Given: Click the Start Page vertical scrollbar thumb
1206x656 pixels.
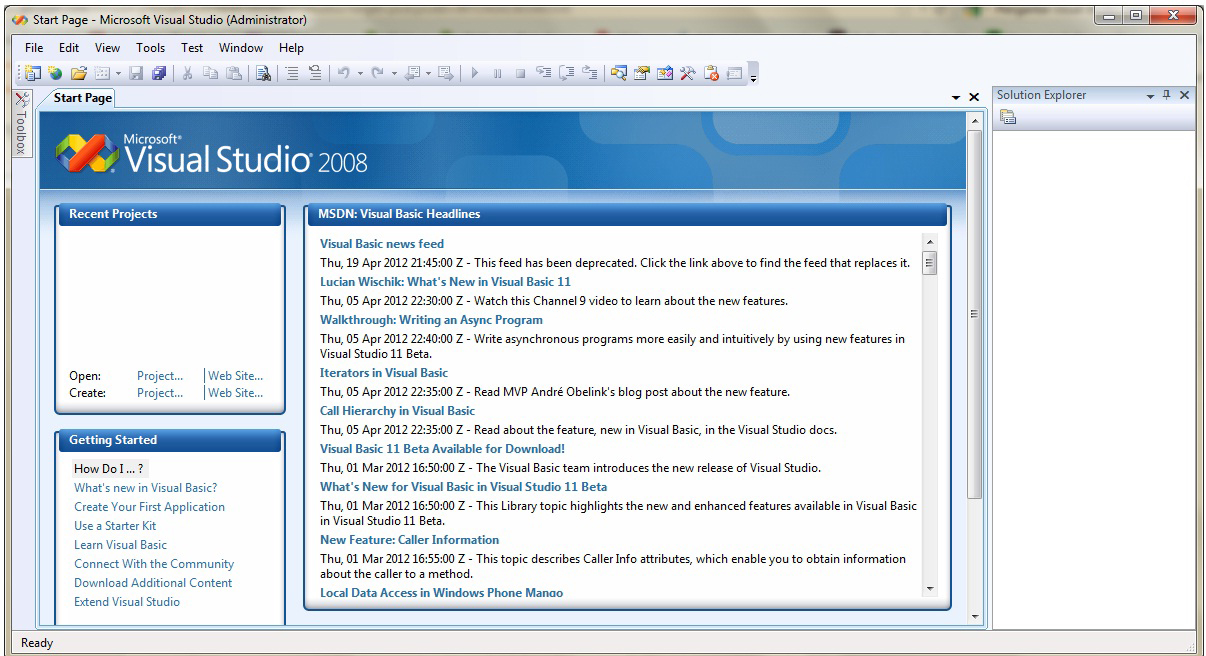Looking at the screenshot, I should [x=975, y=314].
